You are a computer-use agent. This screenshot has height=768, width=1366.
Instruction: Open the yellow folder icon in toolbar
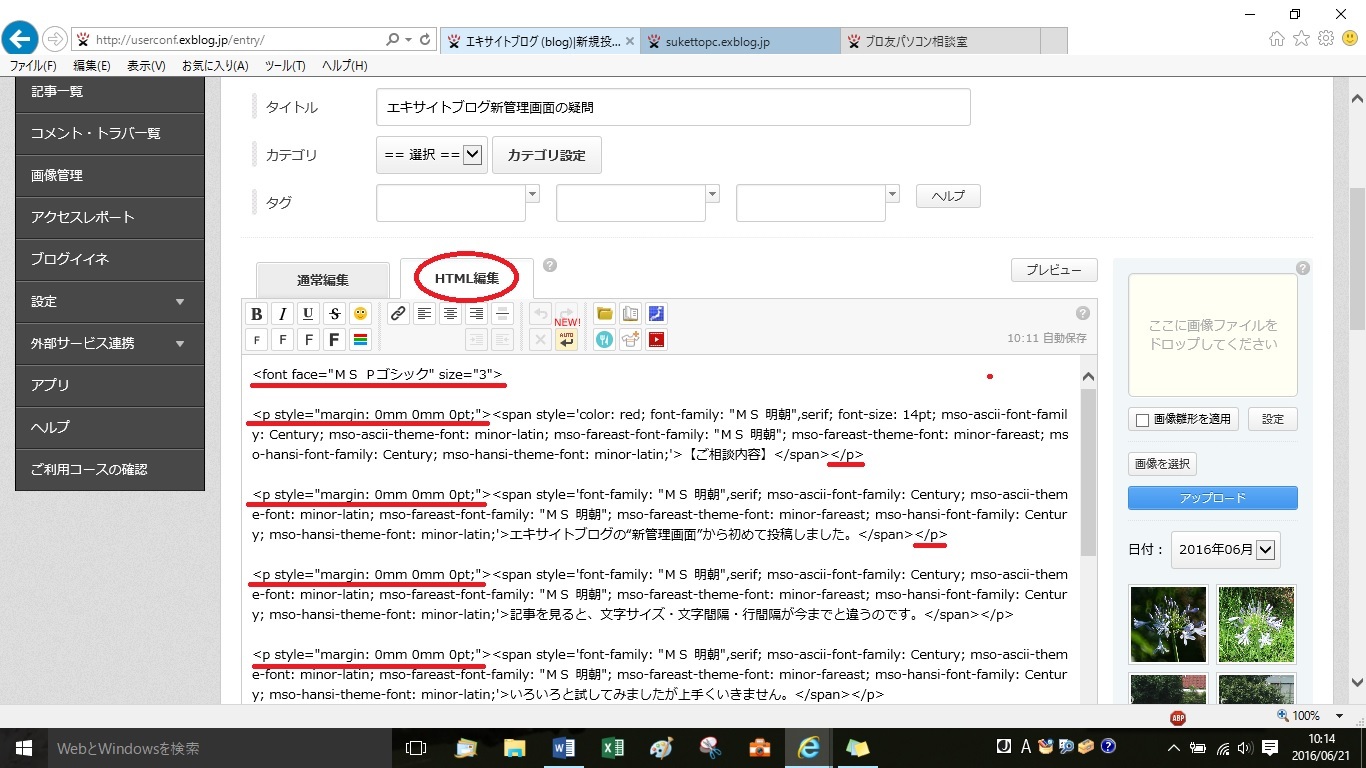(604, 314)
